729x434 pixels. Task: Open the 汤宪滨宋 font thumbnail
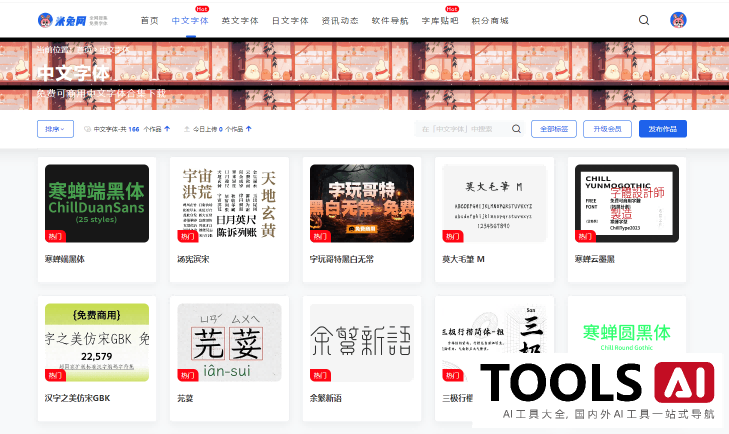tap(229, 203)
